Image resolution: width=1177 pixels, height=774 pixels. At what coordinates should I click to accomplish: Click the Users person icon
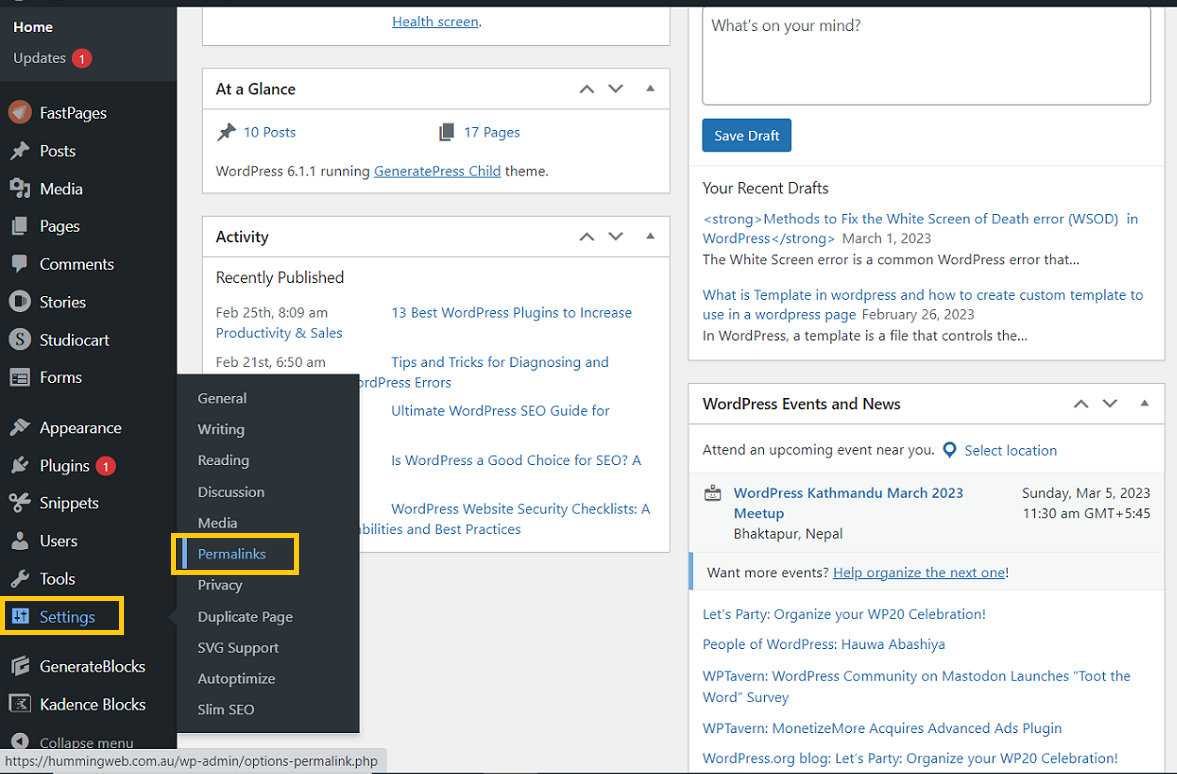20,541
